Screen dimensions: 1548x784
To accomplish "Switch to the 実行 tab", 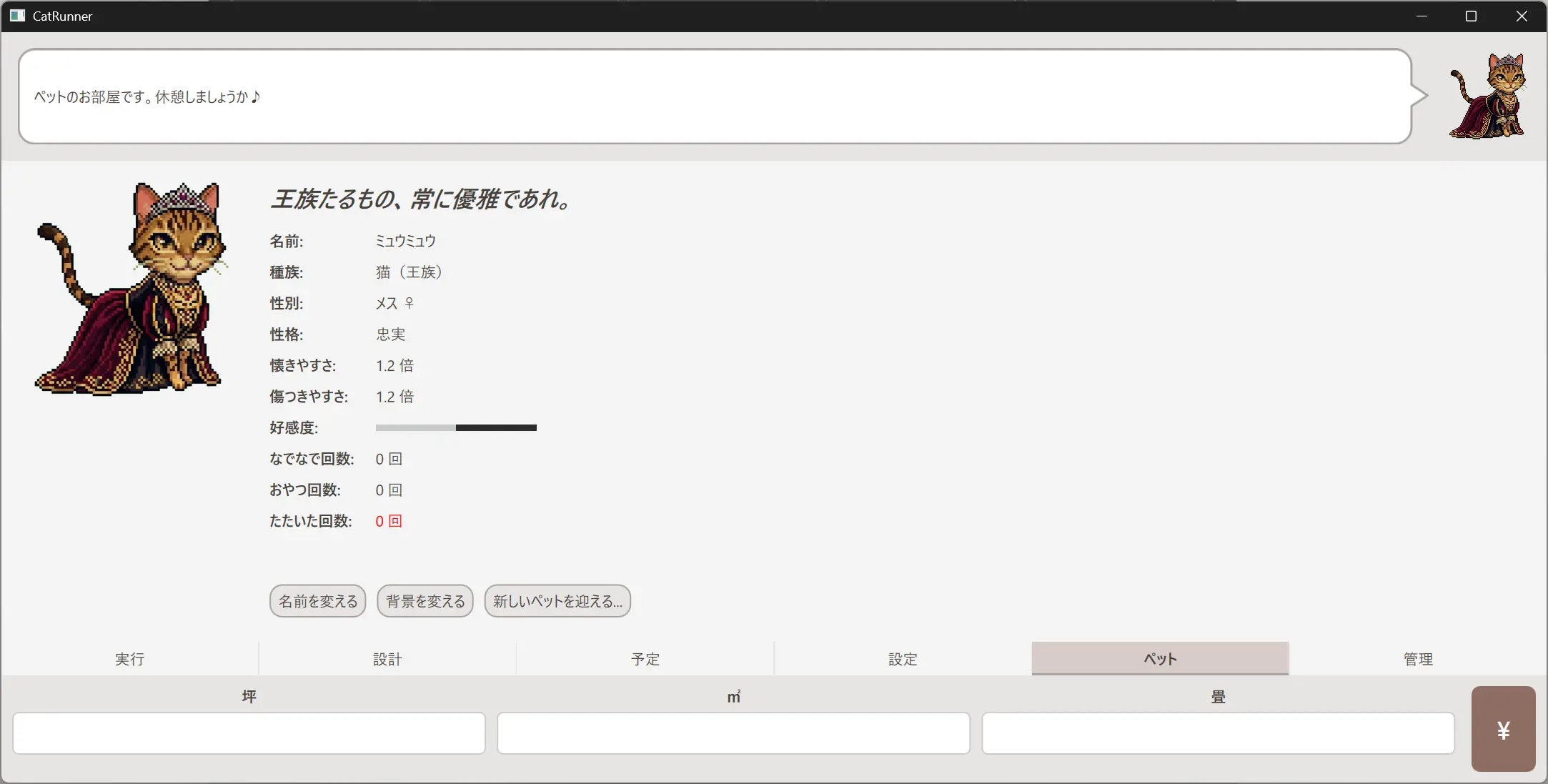I will click(130, 659).
